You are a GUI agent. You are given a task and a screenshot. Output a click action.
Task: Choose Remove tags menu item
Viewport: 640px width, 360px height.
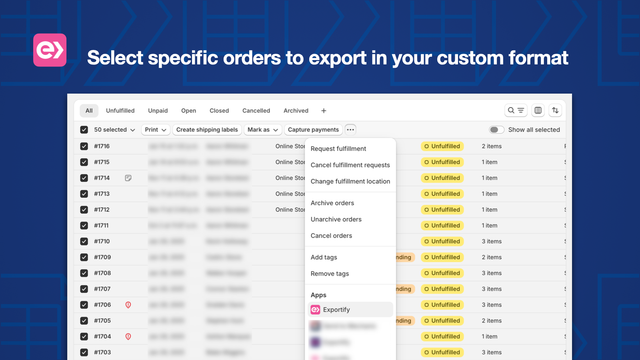(350, 273)
